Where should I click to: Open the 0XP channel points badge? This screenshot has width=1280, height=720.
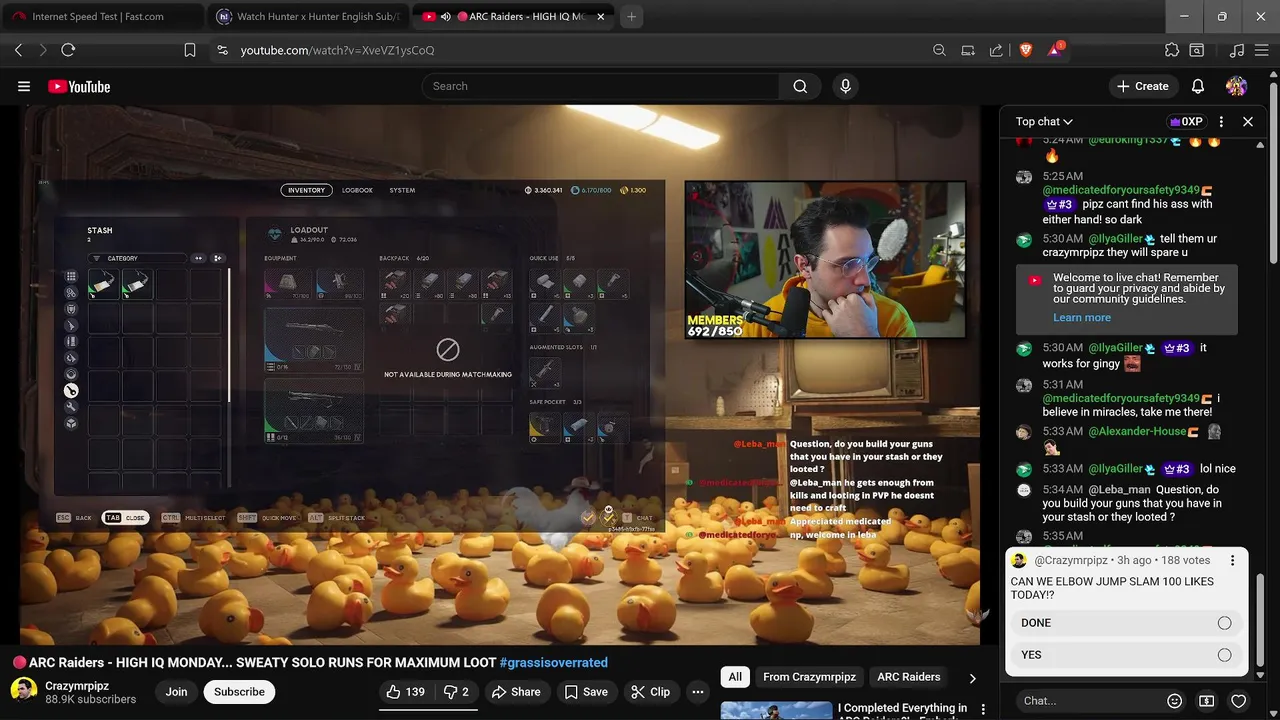(1186, 122)
